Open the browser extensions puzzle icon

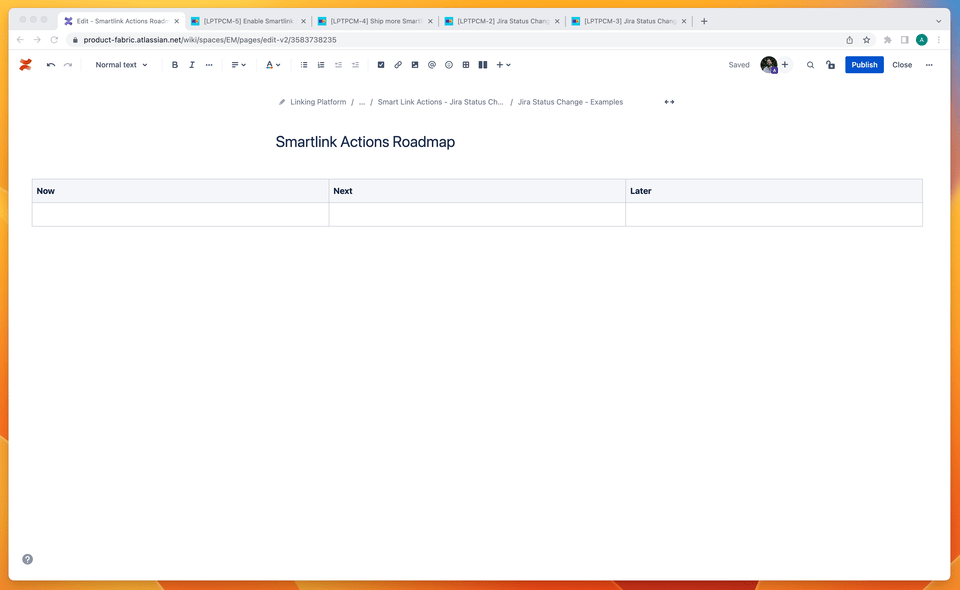point(887,40)
